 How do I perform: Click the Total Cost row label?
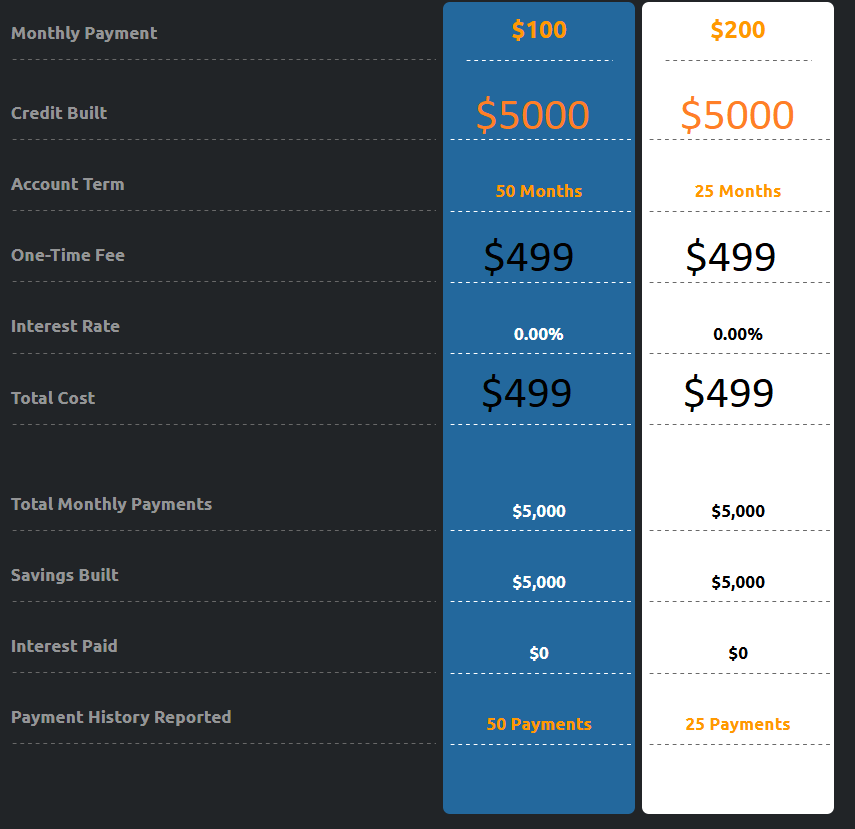[53, 398]
